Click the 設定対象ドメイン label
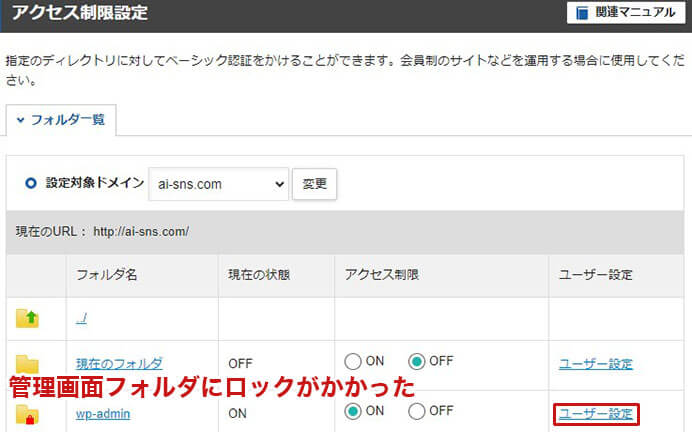 pyautogui.click(x=95, y=183)
